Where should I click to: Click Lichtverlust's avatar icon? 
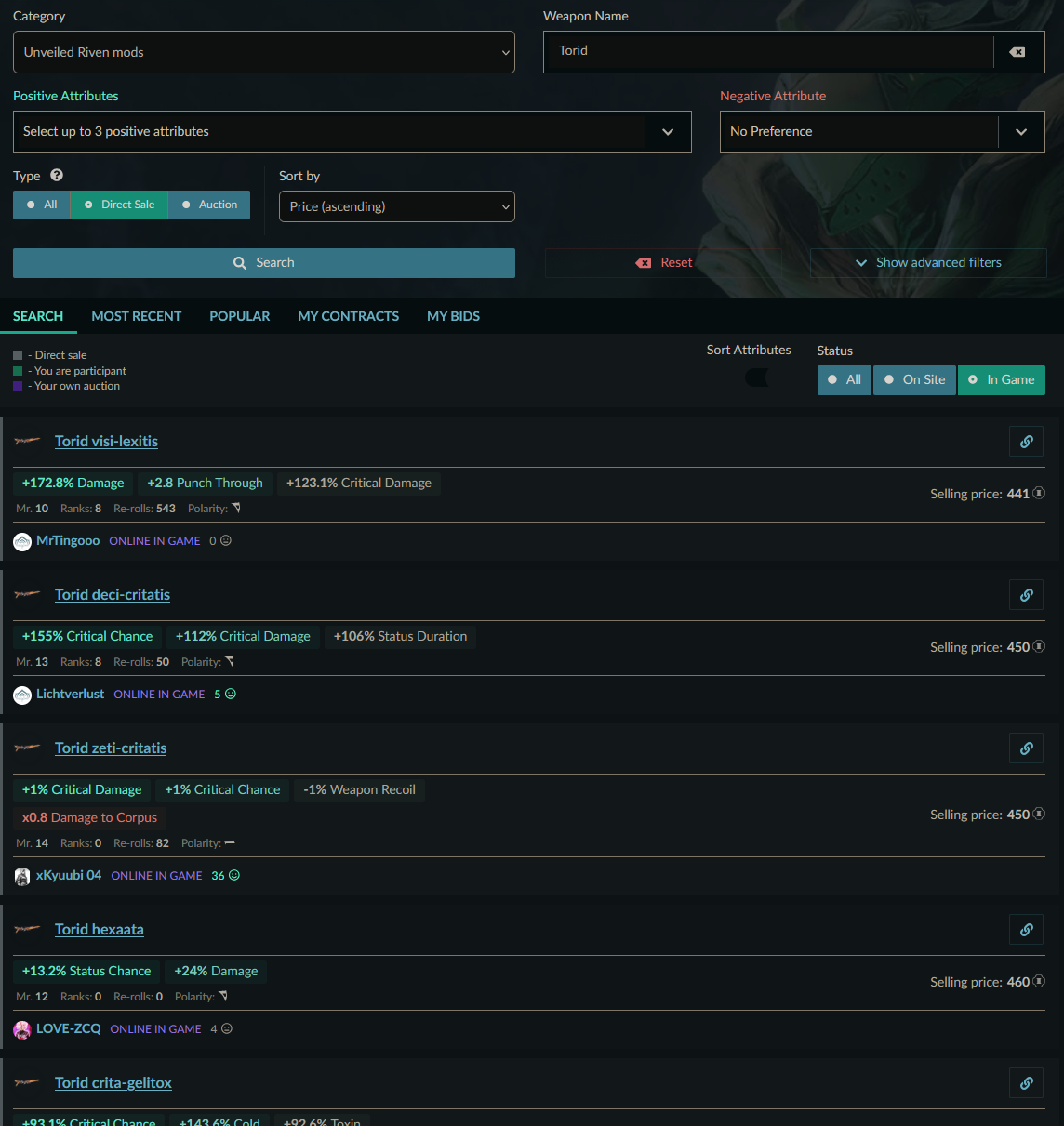pos(22,695)
